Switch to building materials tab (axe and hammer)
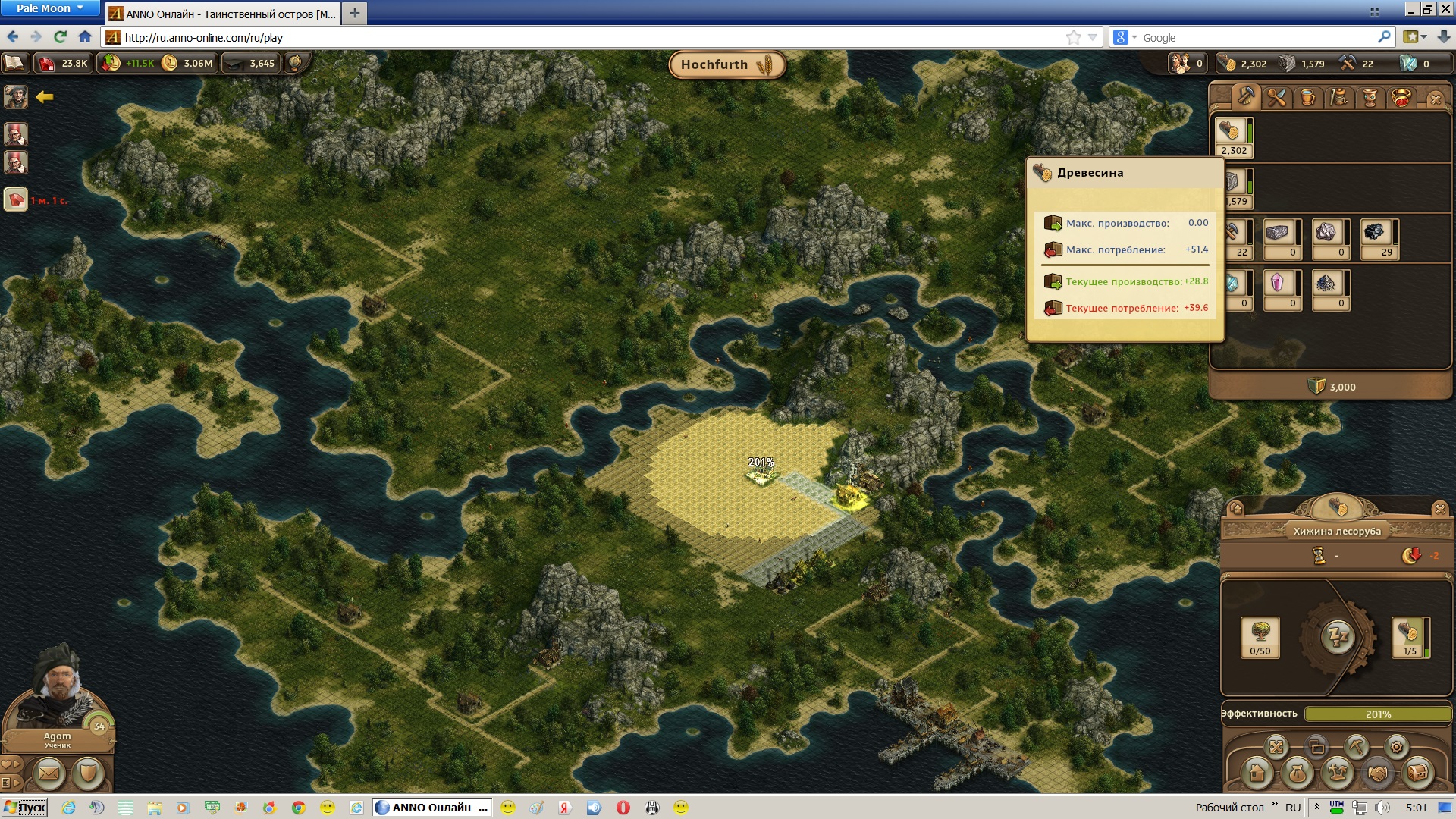 point(1245,97)
